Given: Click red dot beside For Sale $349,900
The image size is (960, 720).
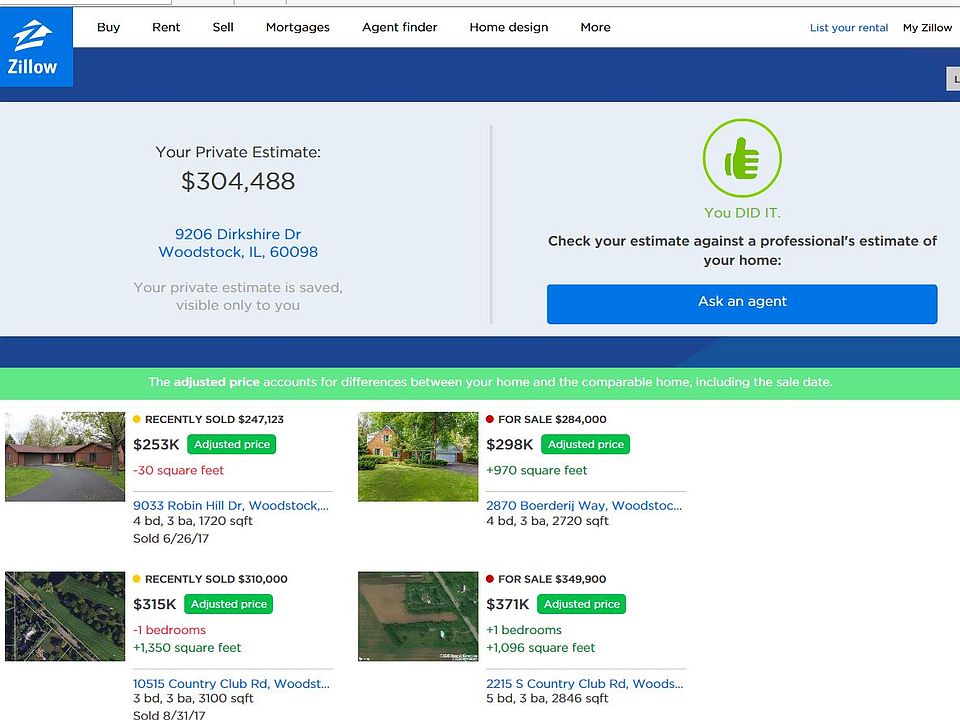Looking at the screenshot, I should pyautogui.click(x=490, y=579).
